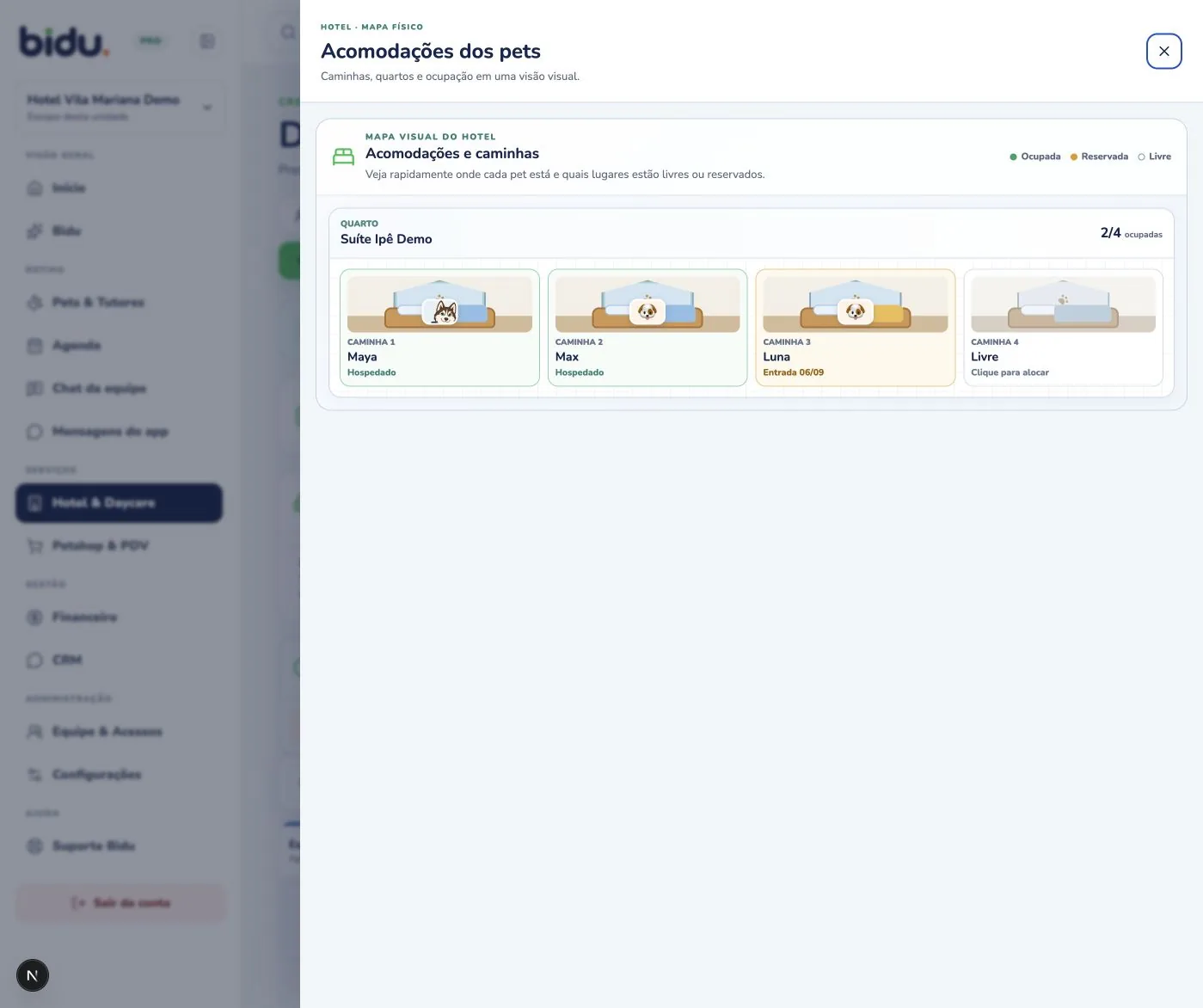
Task: Click the Ocupada legend label
Action: [1040, 157]
